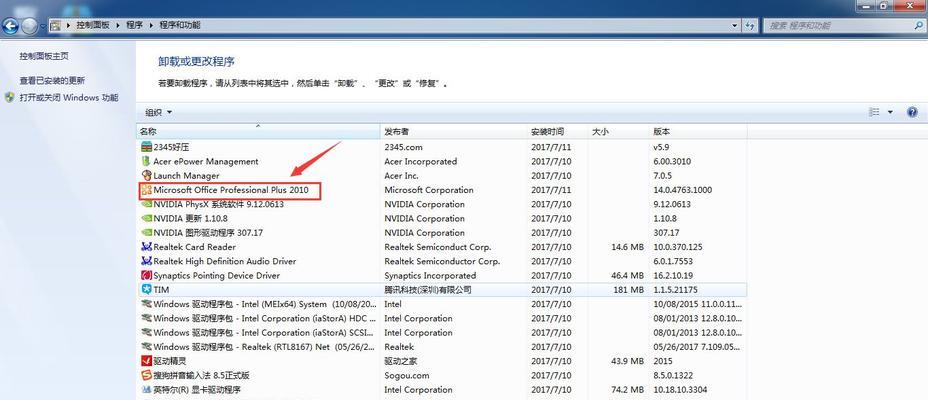Open 查看已安装的更新 link
The height and width of the screenshot is (400, 928).
coord(52,80)
